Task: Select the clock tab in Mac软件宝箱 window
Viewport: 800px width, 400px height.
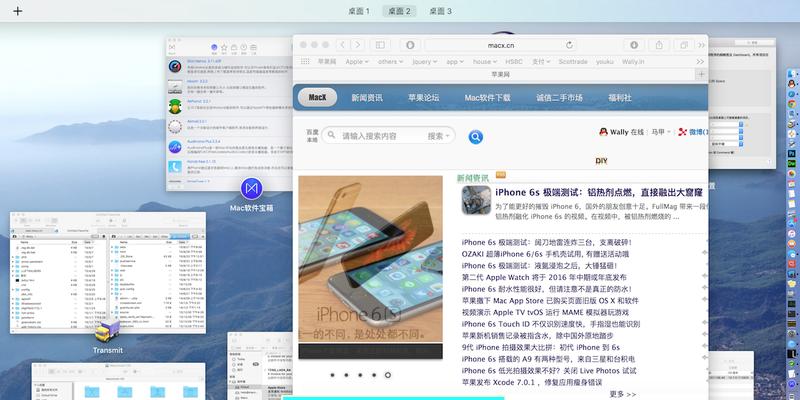Action: click(243, 47)
